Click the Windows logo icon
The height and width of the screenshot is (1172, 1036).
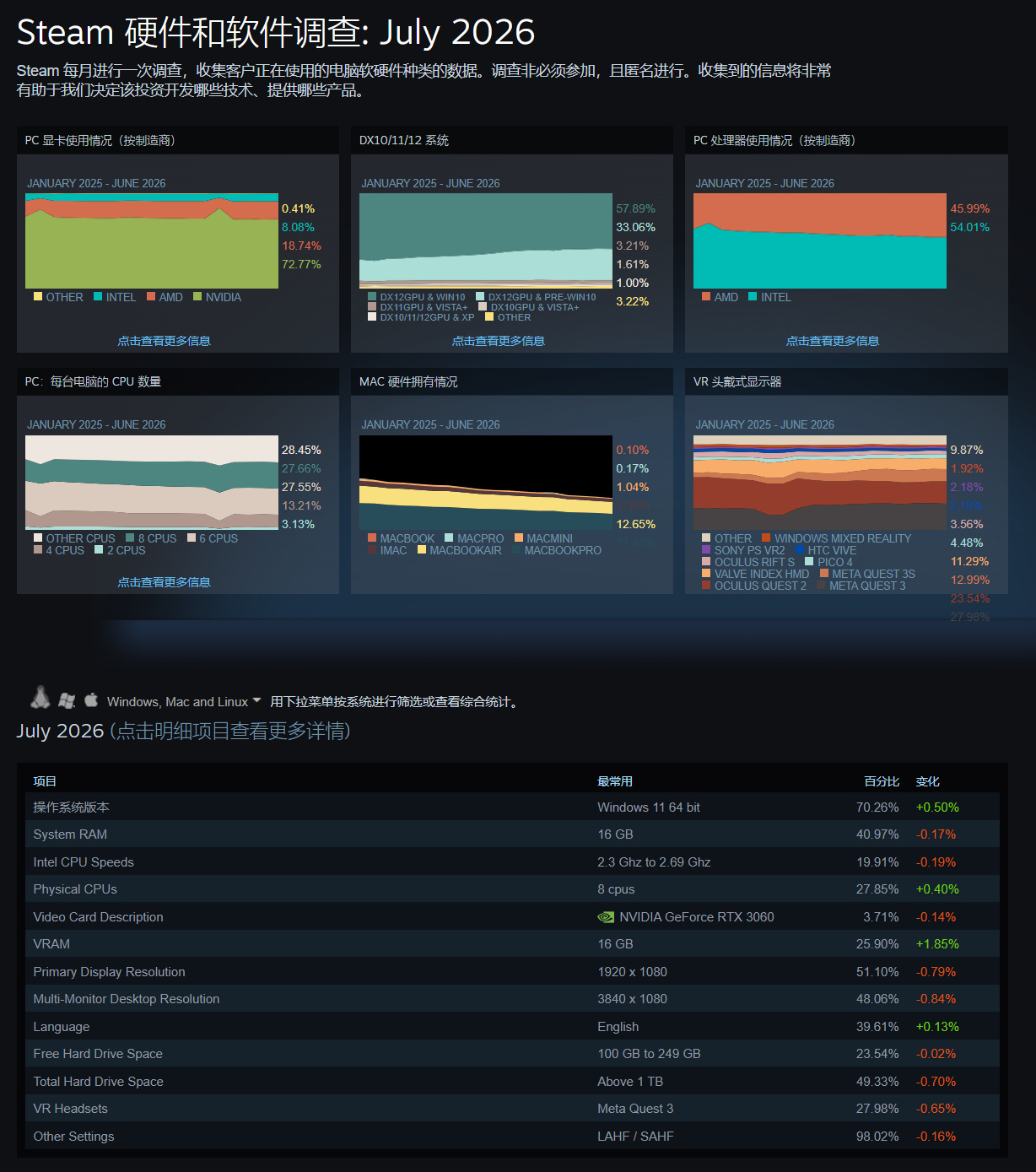[x=67, y=700]
